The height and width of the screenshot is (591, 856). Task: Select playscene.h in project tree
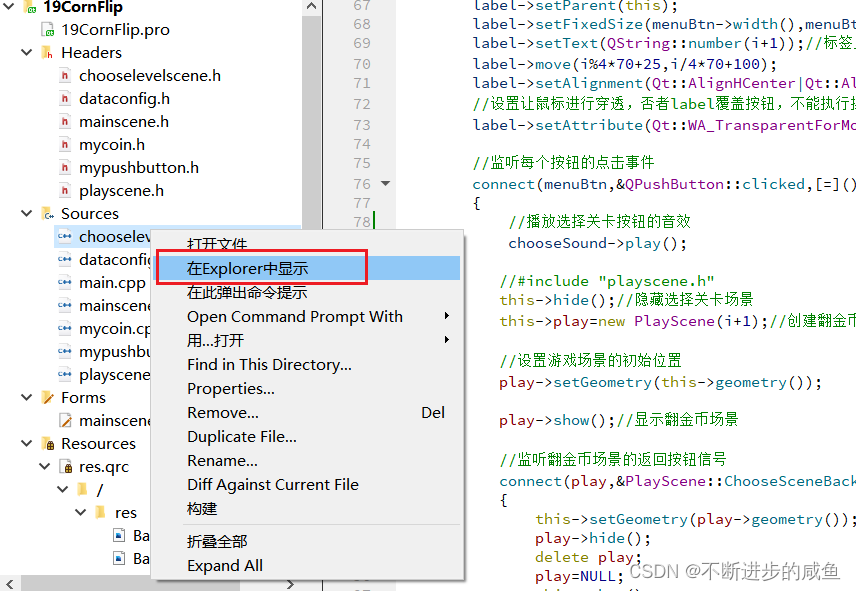[x=121, y=190]
